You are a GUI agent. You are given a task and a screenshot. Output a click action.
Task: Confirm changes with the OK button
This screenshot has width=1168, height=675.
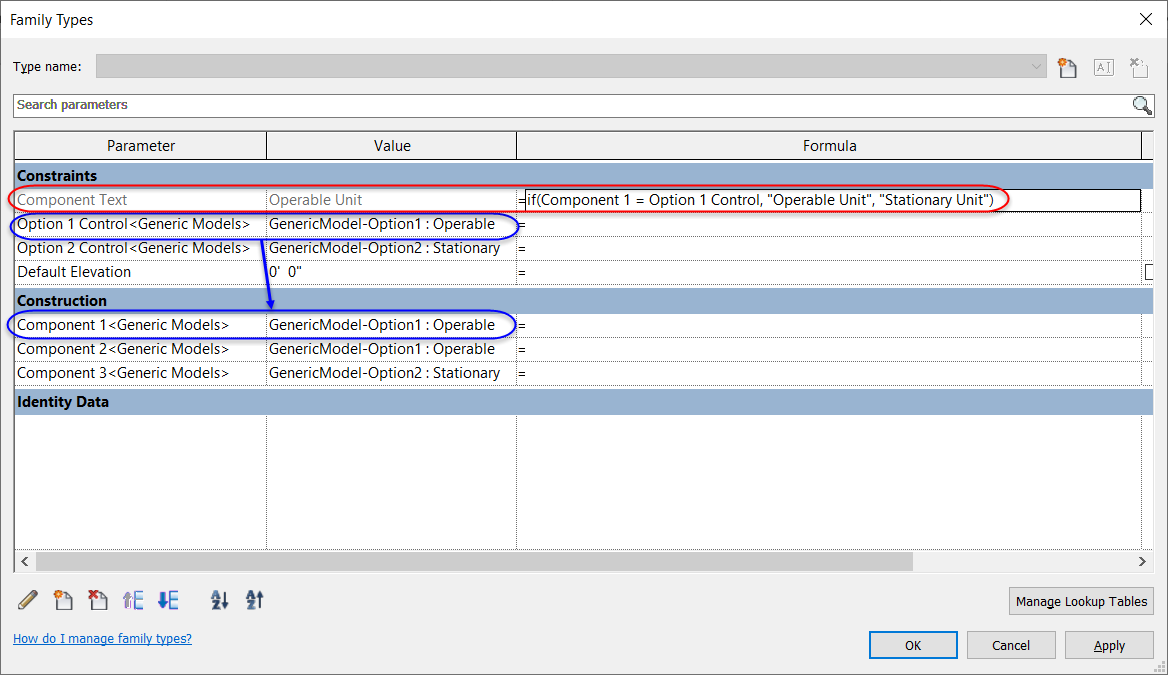pos(912,645)
